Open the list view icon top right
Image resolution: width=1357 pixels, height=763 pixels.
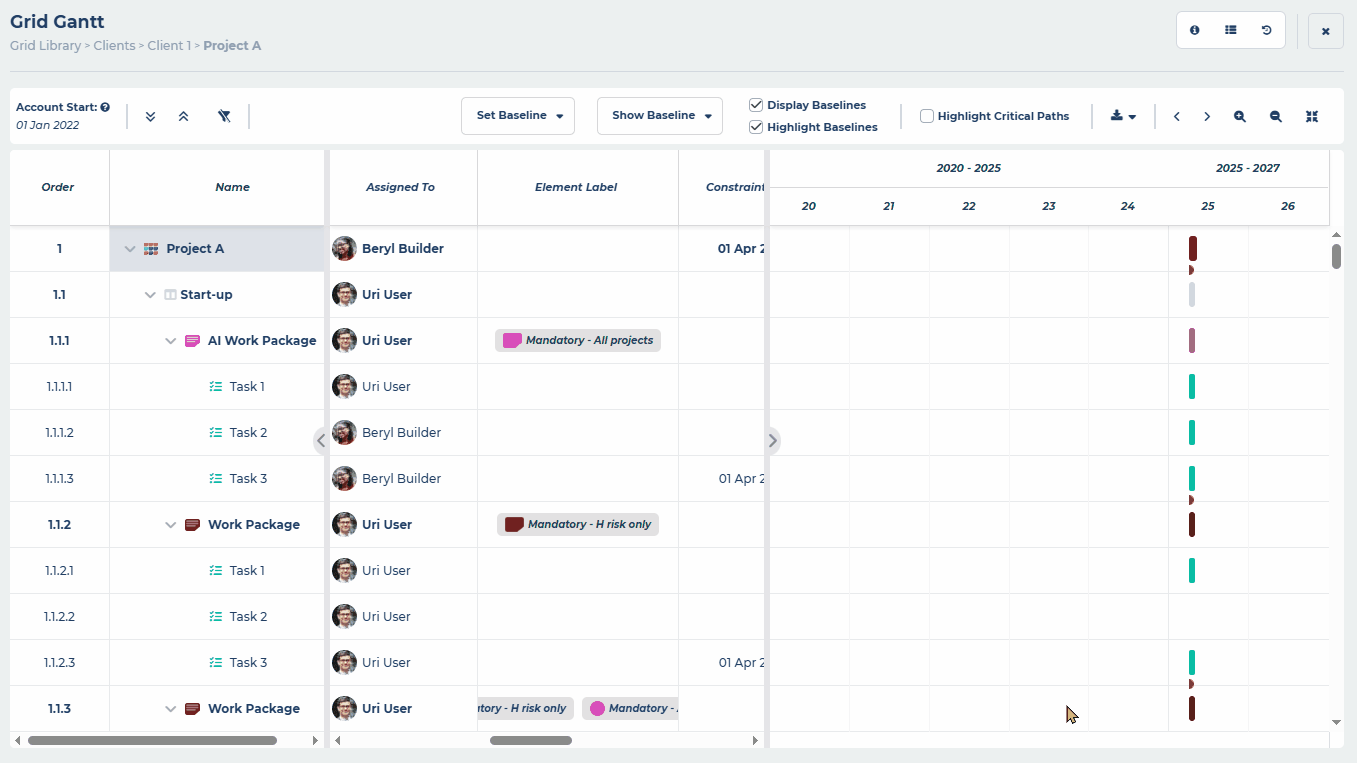1230,29
